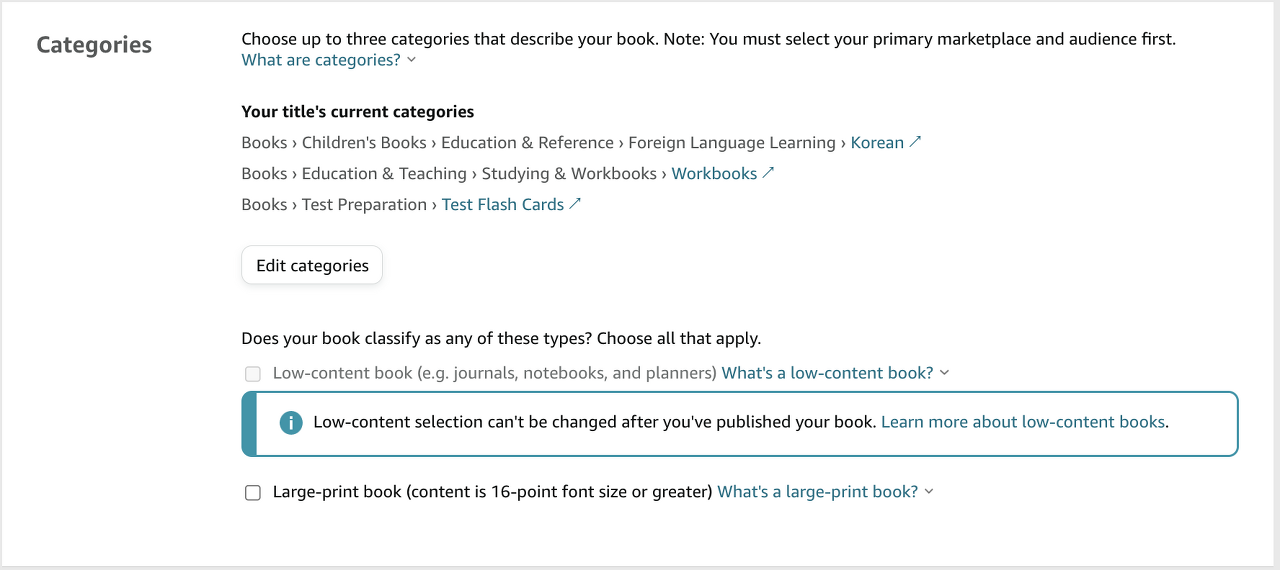Click the external link arrow beside Test Flash Cards
Viewport: 1280px width, 570px height.
(x=575, y=204)
